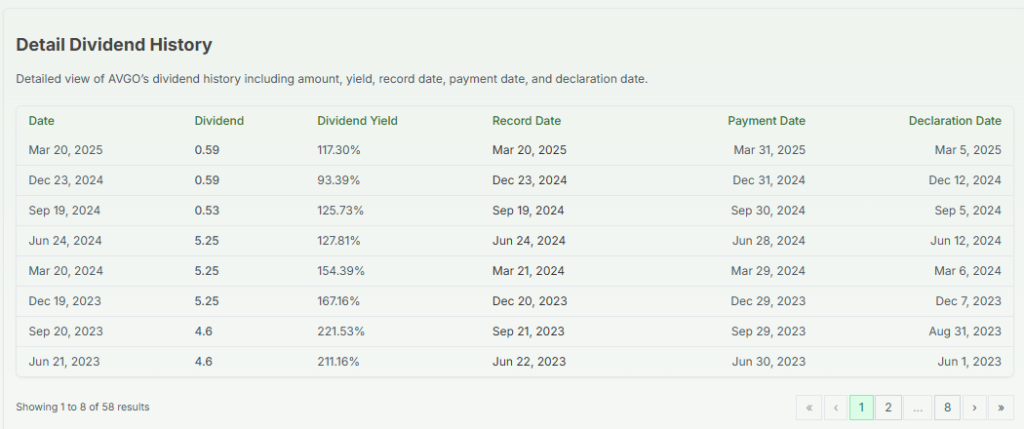Open page 2 of dividend history
The height and width of the screenshot is (429, 1024).
887,407
